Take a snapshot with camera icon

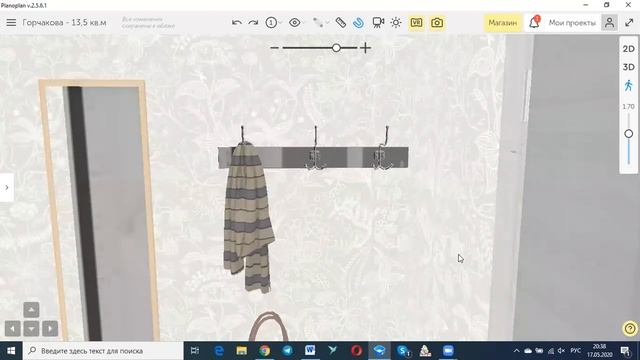[x=437, y=23]
